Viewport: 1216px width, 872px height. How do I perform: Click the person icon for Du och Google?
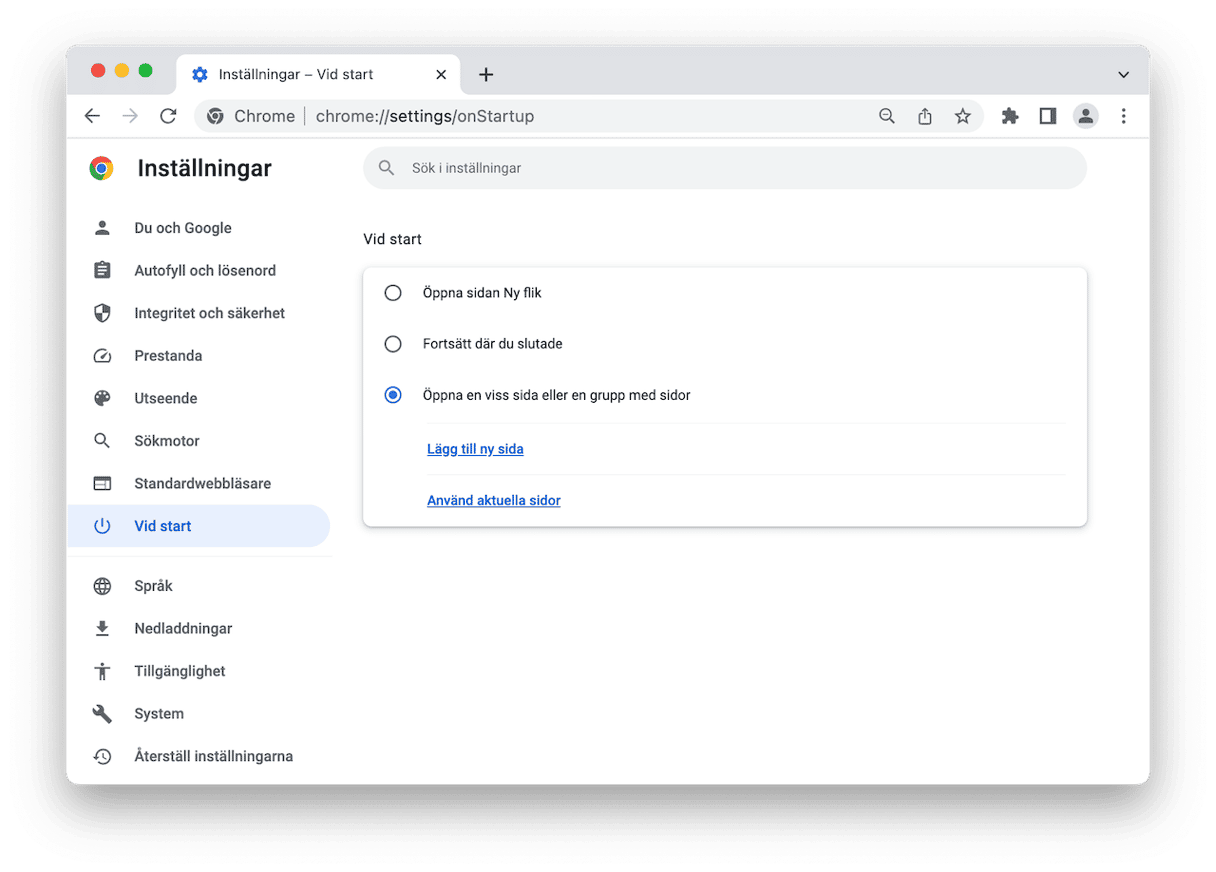click(102, 228)
